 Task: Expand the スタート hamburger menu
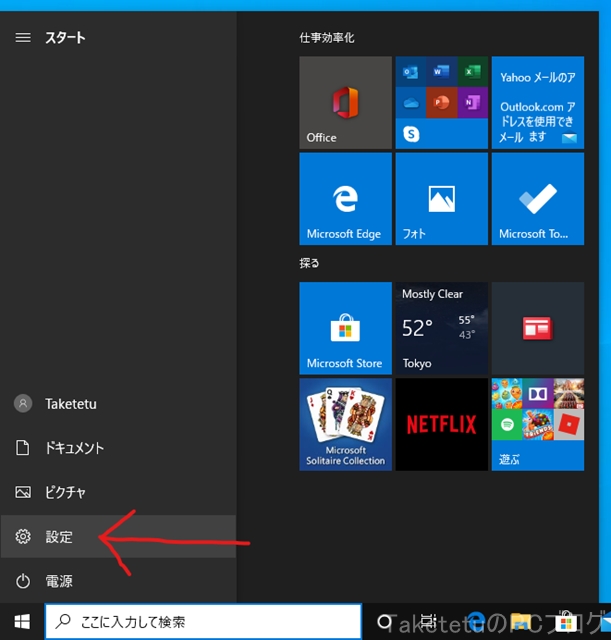pos(23,38)
